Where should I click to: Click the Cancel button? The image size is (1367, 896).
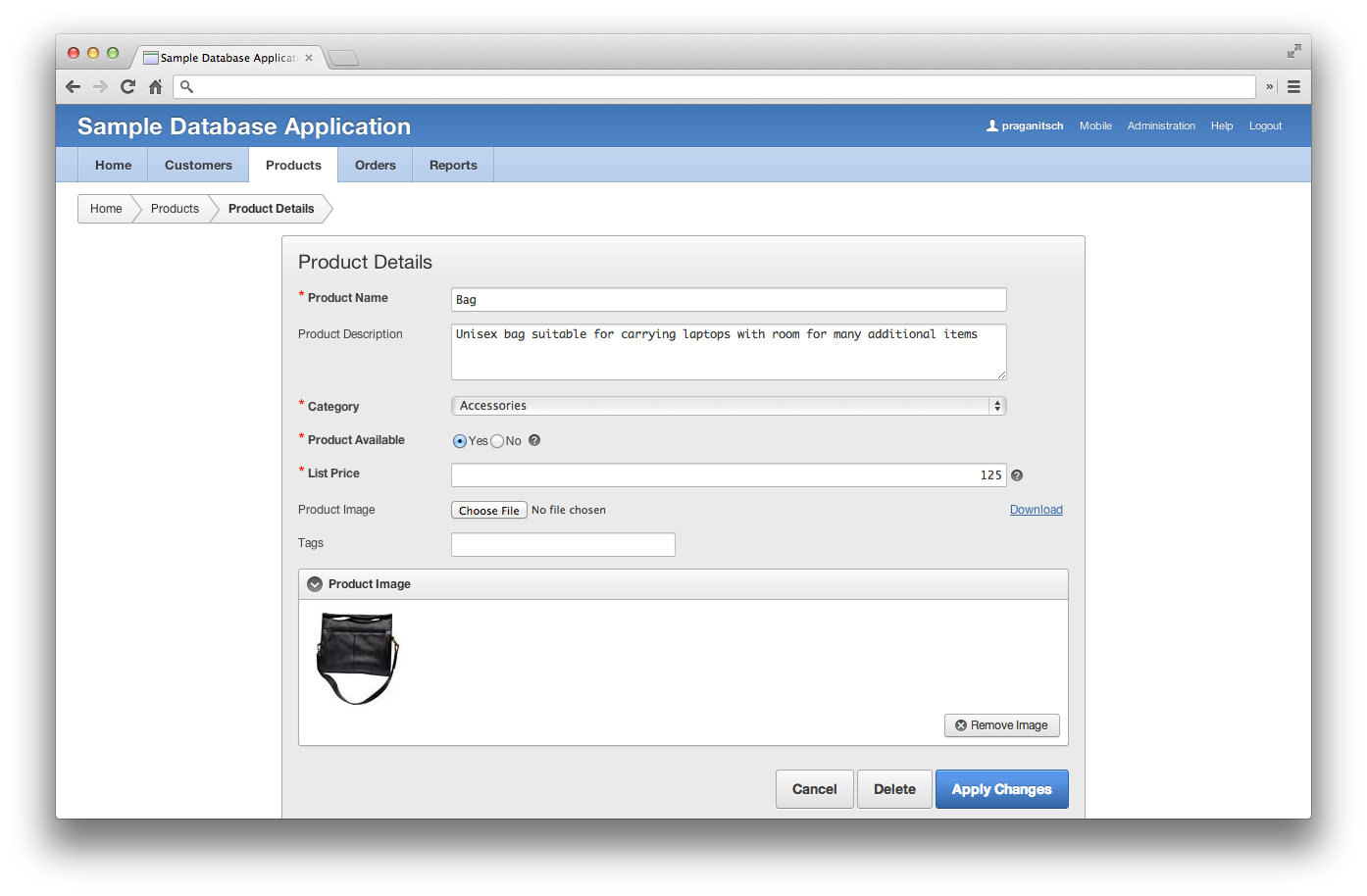coord(815,789)
